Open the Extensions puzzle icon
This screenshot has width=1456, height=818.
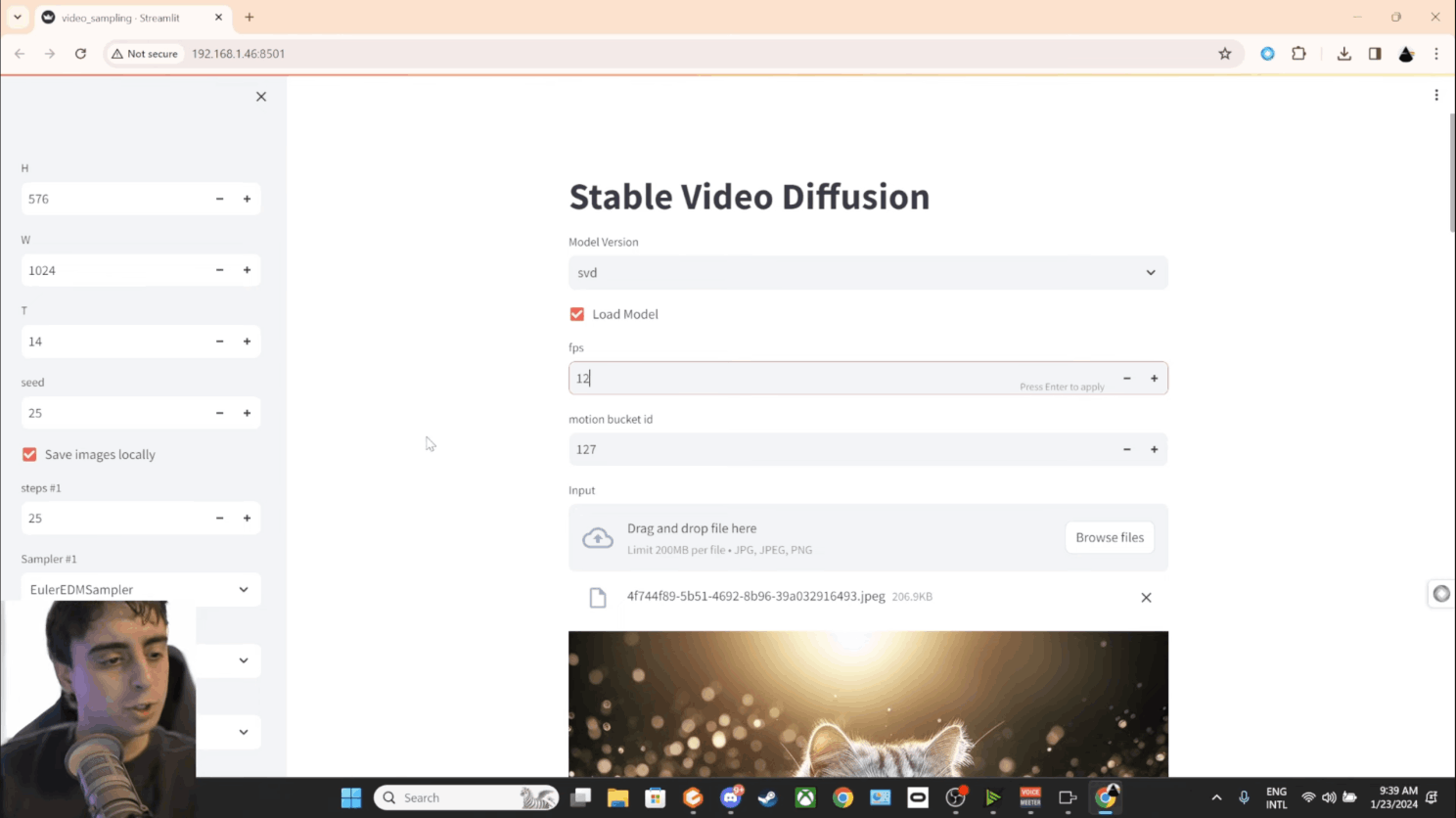1298,54
